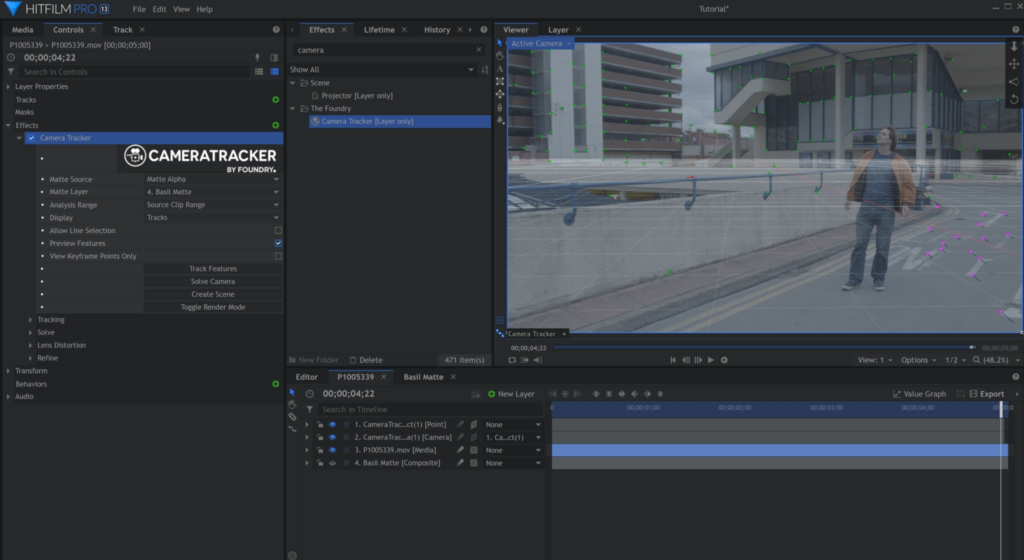Switch Controls to list view icon
The height and width of the screenshot is (560, 1024).
point(259,72)
